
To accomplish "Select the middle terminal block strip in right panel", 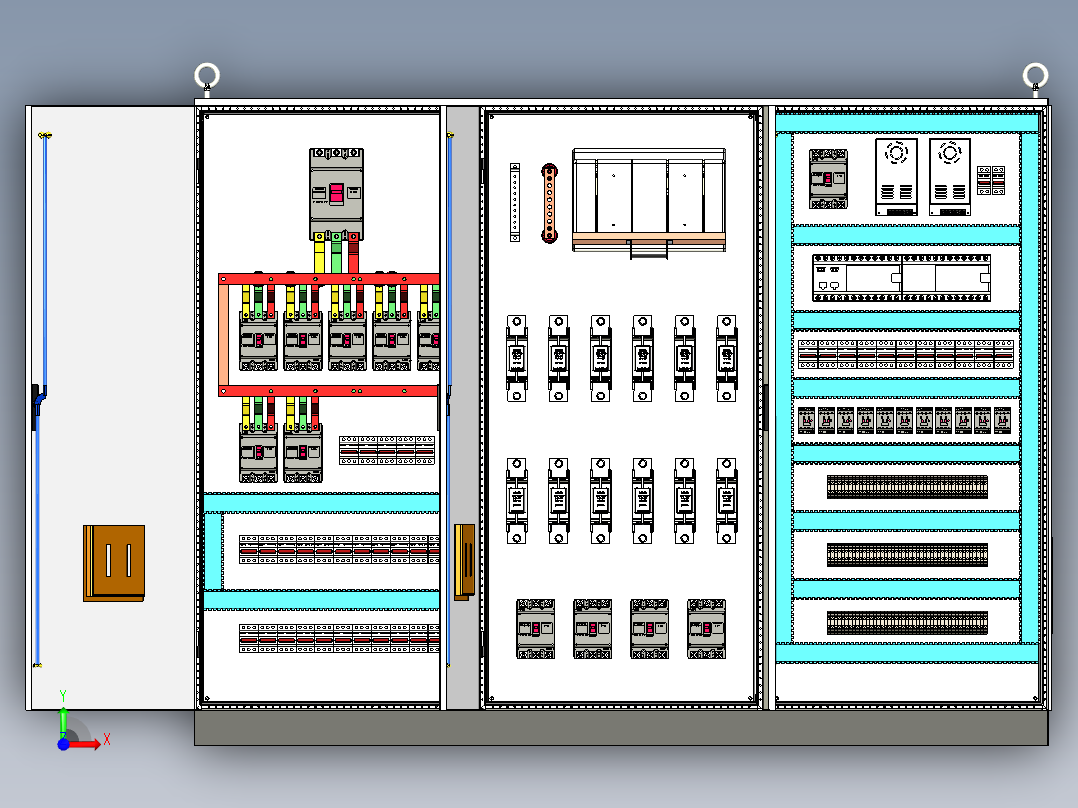I will (x=908, y=555).
